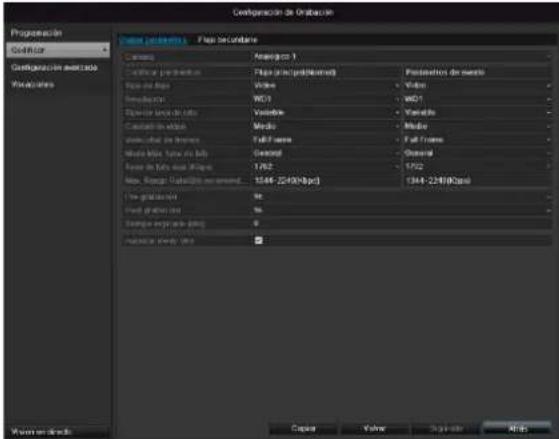Open event Variable bitrate type dropdown
The image size is (559, 439).
coord(477,113)
